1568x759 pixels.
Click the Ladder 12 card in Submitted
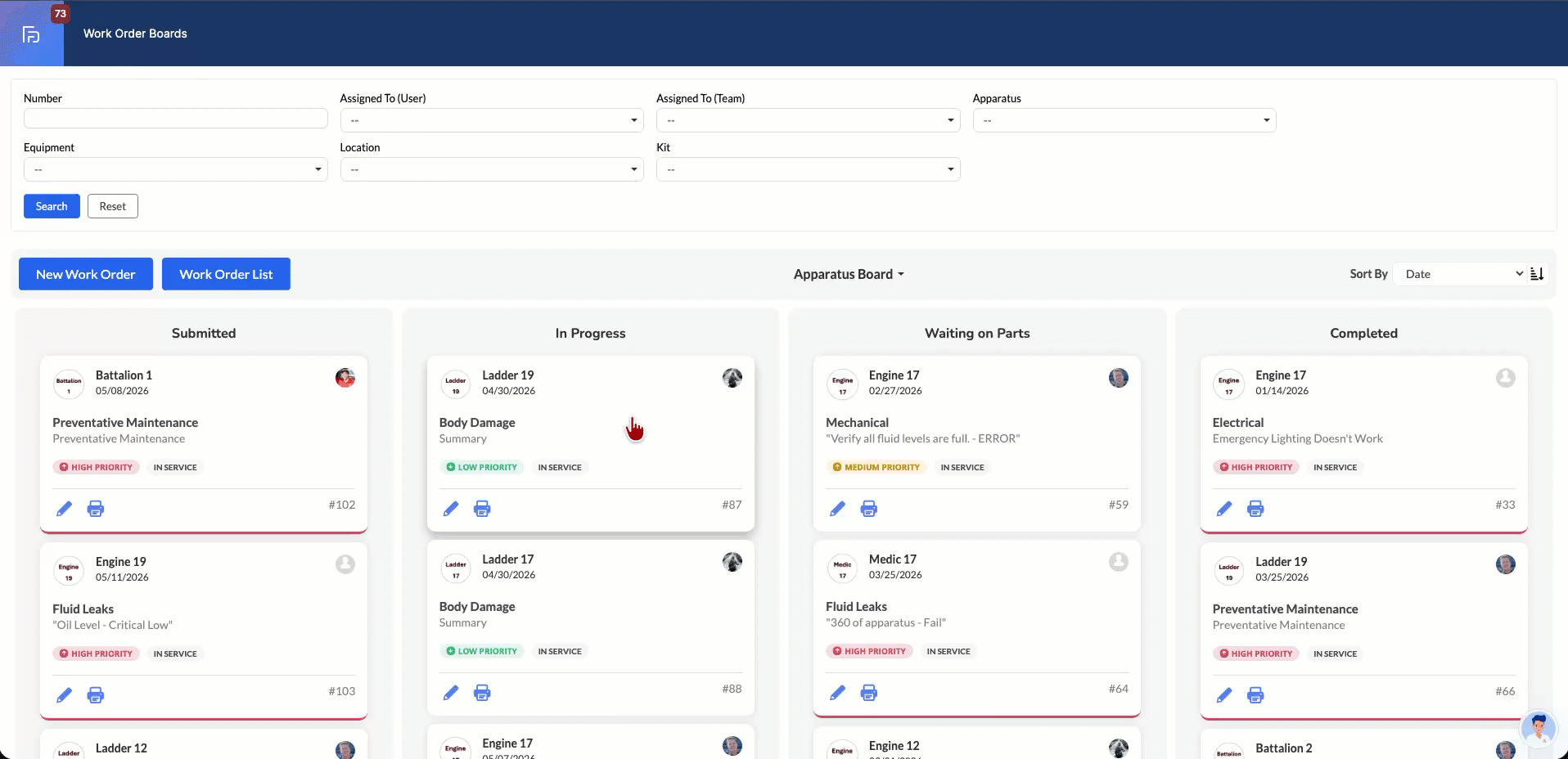coord(204,746)
